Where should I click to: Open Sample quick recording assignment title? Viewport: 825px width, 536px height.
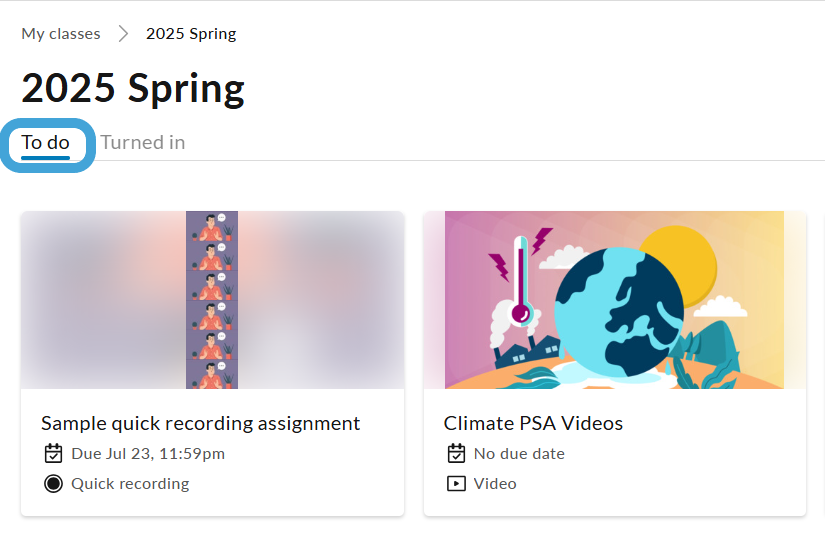point(200,423)
